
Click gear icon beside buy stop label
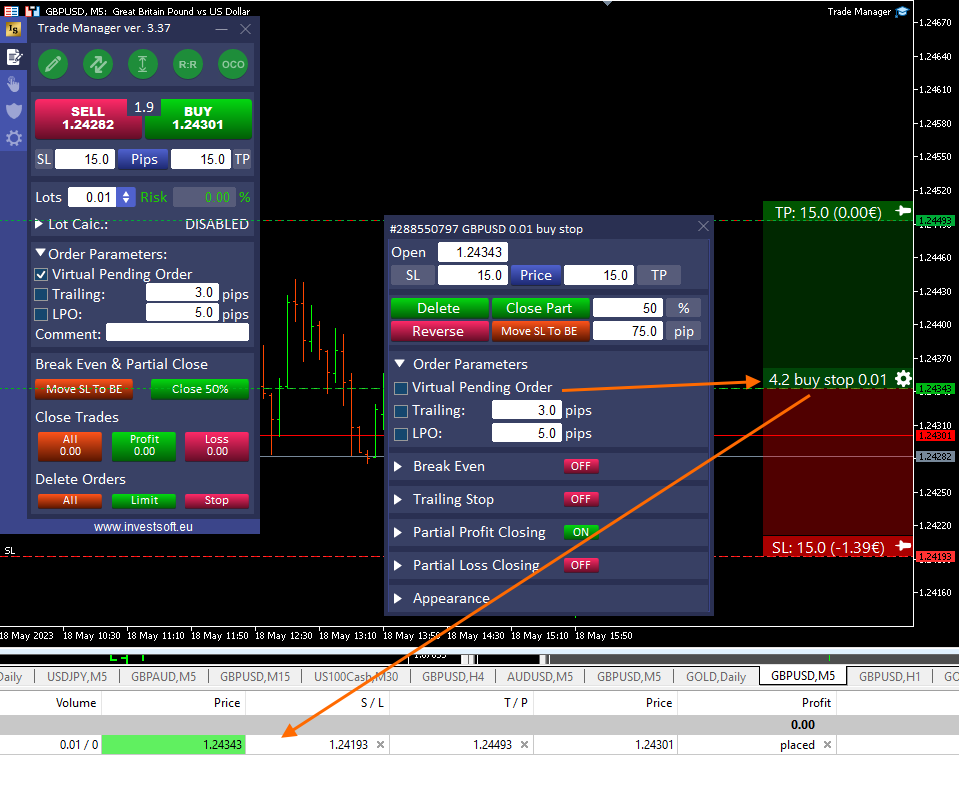[x=903, y=378]
